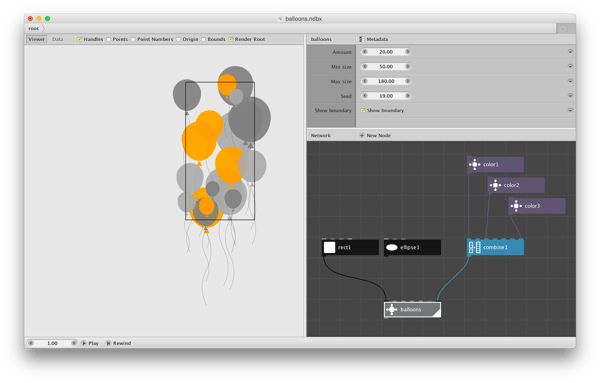Image resolution: width=600 pixels, height=383 pixels.
Task: Switch to the Viewer tab
Action: [x=36, y=39]
